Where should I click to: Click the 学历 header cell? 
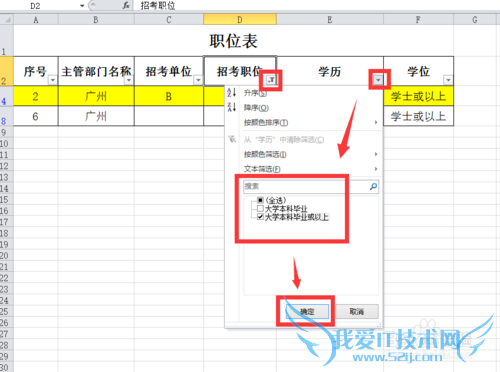(x=330, y=71)
